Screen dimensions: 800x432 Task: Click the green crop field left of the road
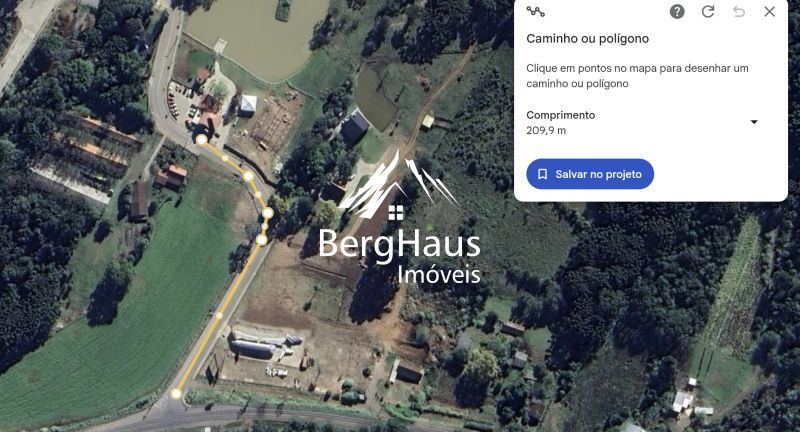click(x=128, y=306)
